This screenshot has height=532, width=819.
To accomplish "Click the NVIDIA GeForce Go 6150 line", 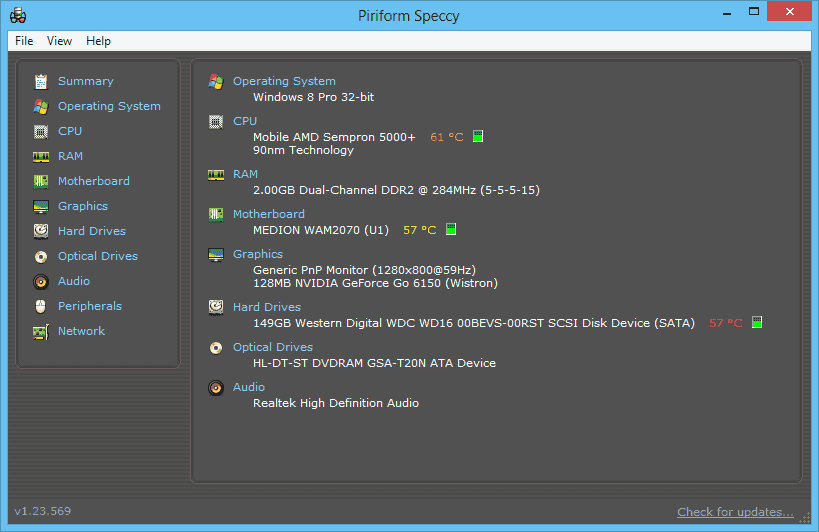I will point(376,283).
